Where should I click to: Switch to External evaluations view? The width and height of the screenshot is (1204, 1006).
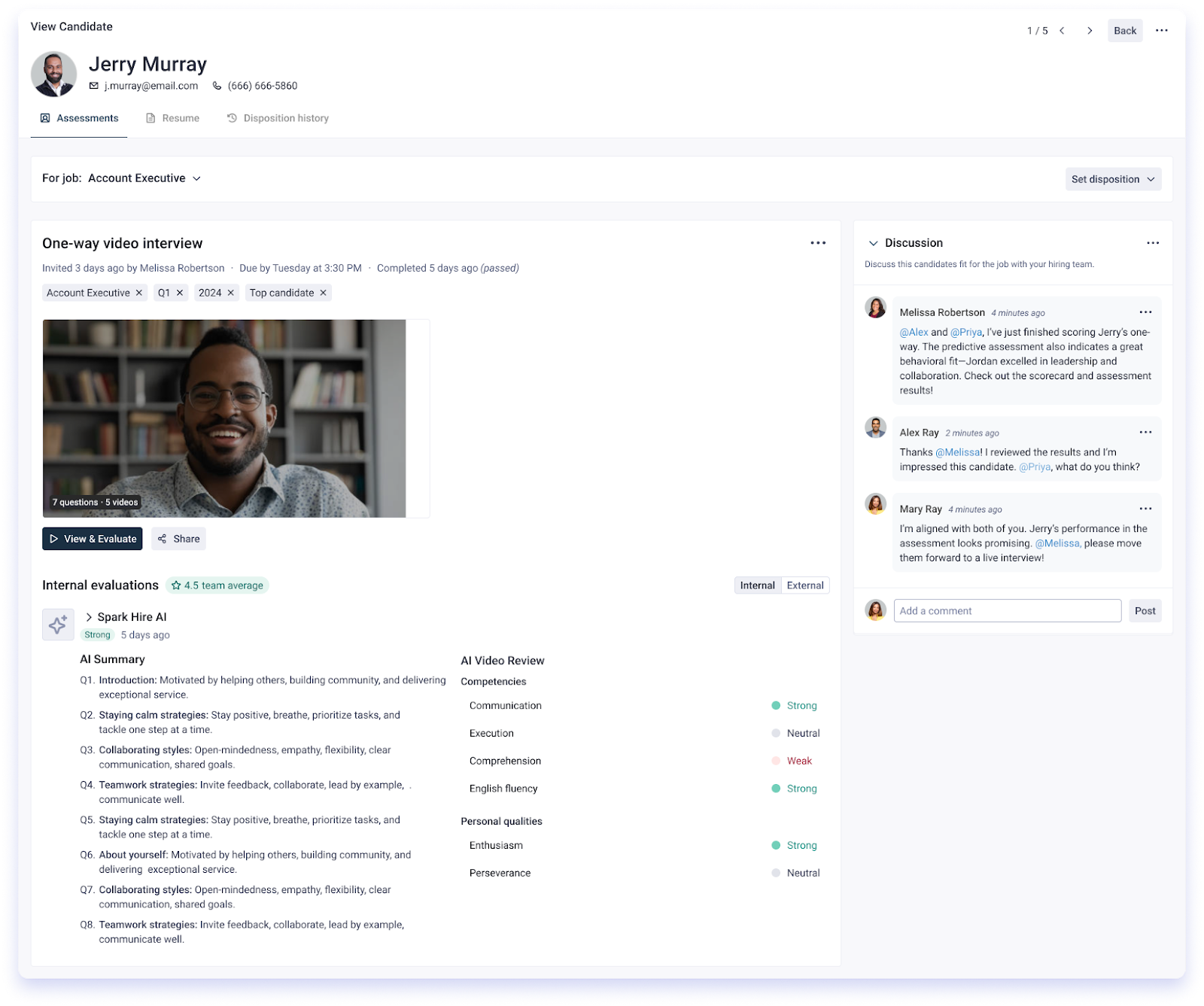click(804, 585)
